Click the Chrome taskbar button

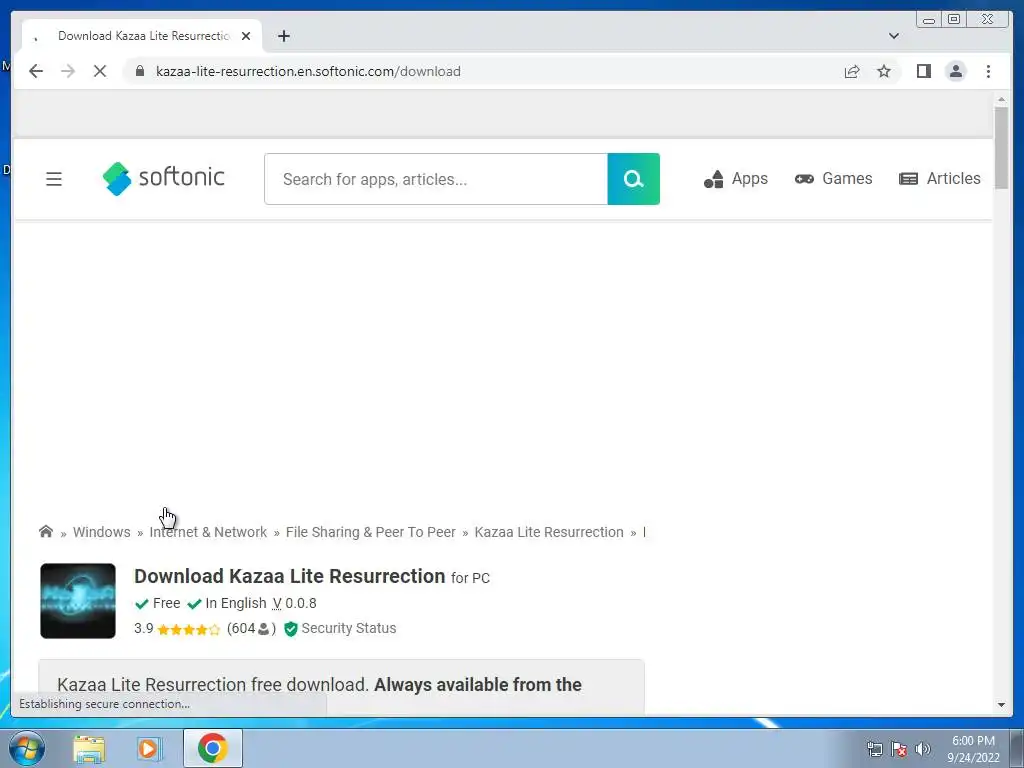click(212, 748)
